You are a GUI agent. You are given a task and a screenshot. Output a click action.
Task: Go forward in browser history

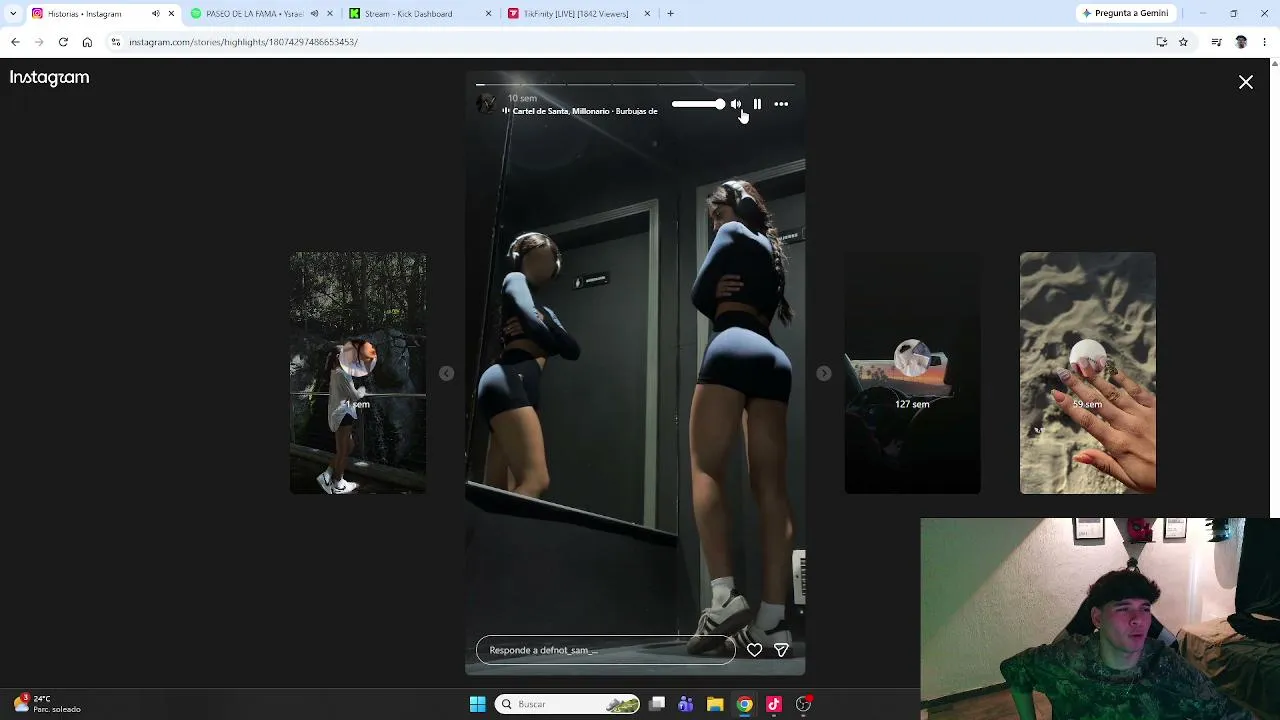click(39, 42)
